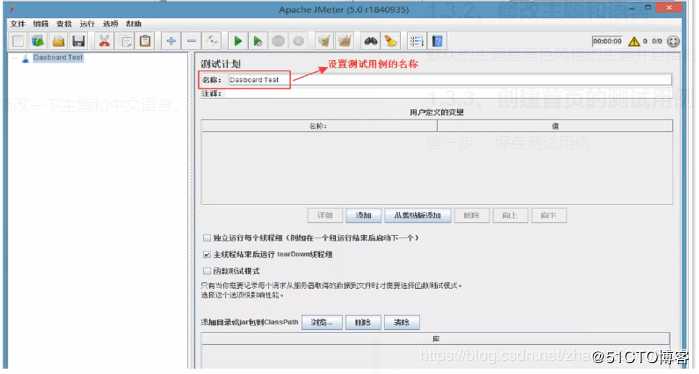Show log viewer via yellow warning triangle
699x374 pixels.
633,41
